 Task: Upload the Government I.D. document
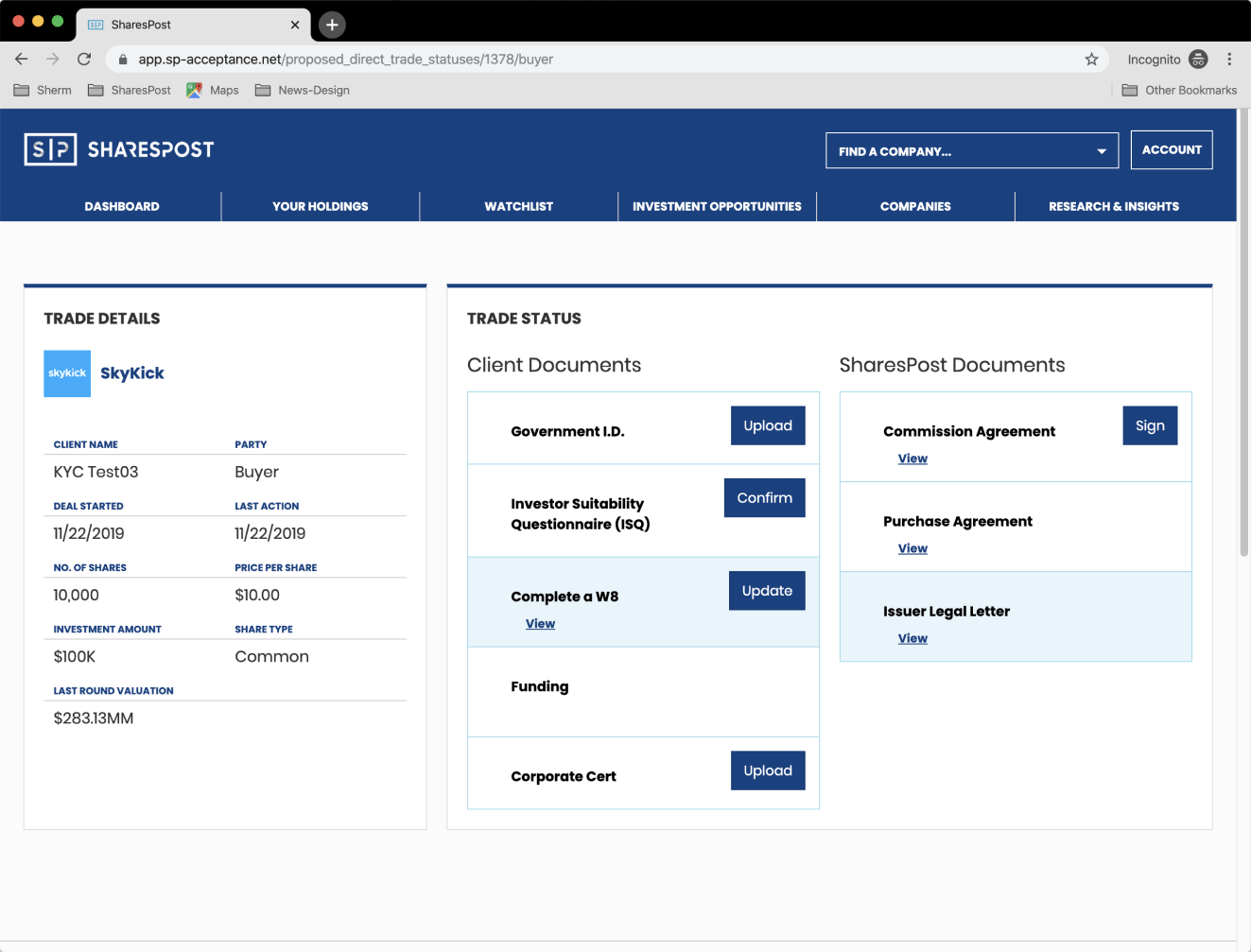768,425
